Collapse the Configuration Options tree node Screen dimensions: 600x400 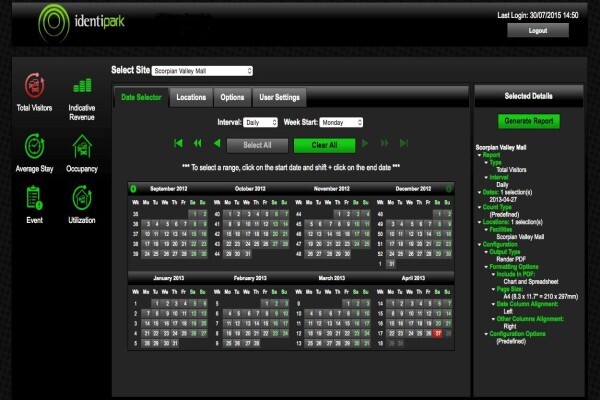tap(486, 334)
